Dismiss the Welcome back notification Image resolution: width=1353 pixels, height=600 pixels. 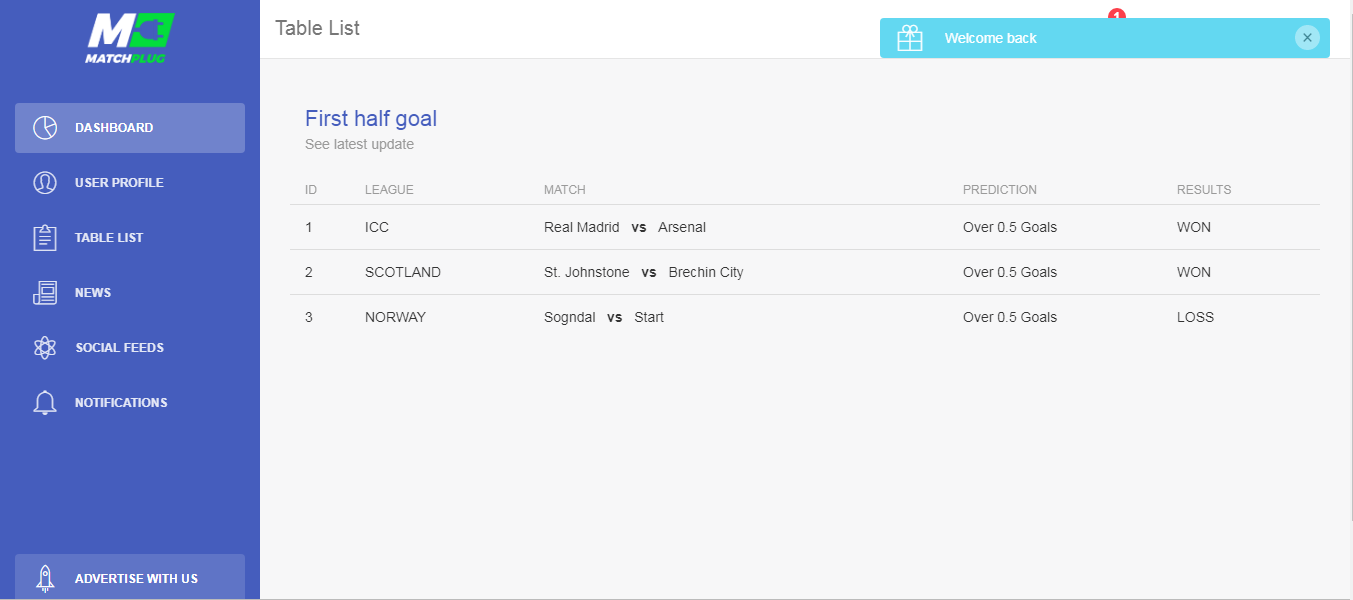coord(1307,38)
